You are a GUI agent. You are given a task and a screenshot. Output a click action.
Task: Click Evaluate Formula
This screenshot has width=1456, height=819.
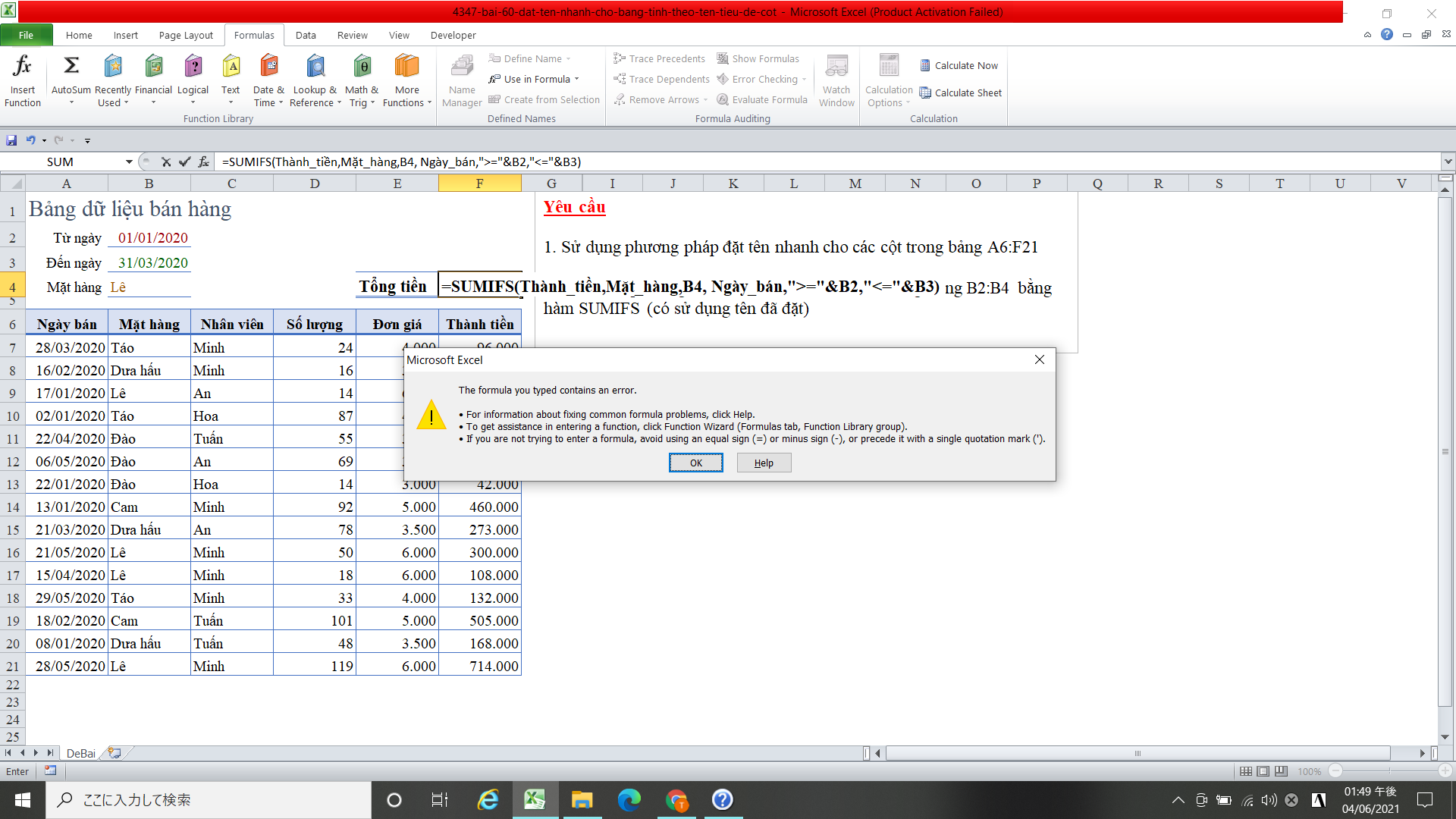point(761,99)
